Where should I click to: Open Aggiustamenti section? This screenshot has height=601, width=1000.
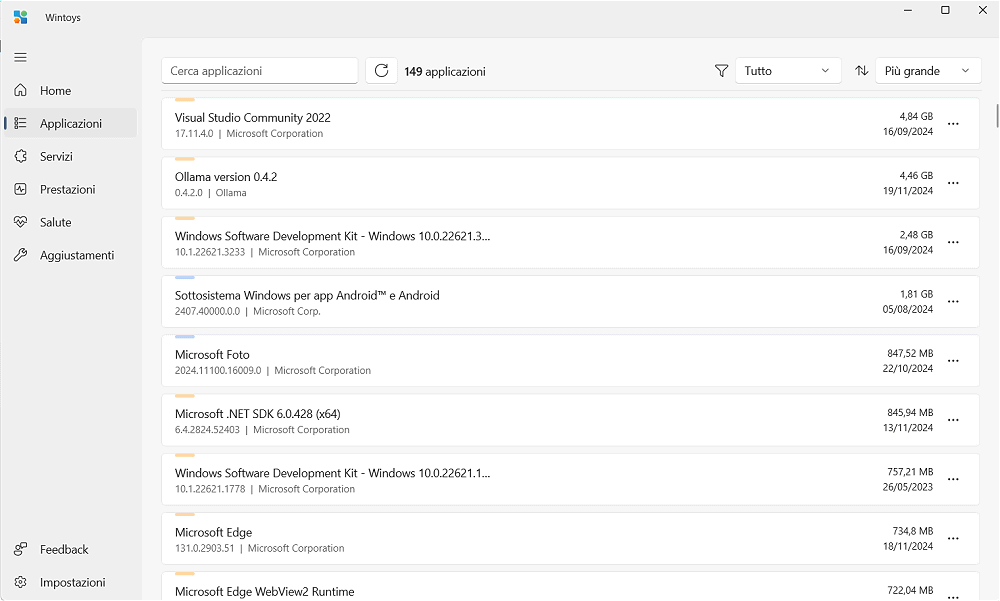(70, 255)
